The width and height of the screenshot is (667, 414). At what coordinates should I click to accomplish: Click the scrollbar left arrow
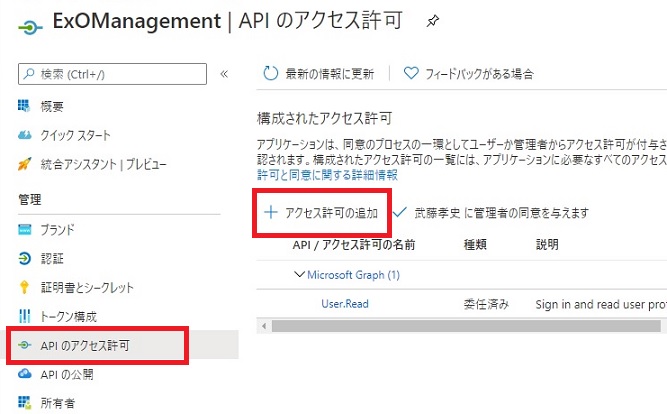pos(264,326)
